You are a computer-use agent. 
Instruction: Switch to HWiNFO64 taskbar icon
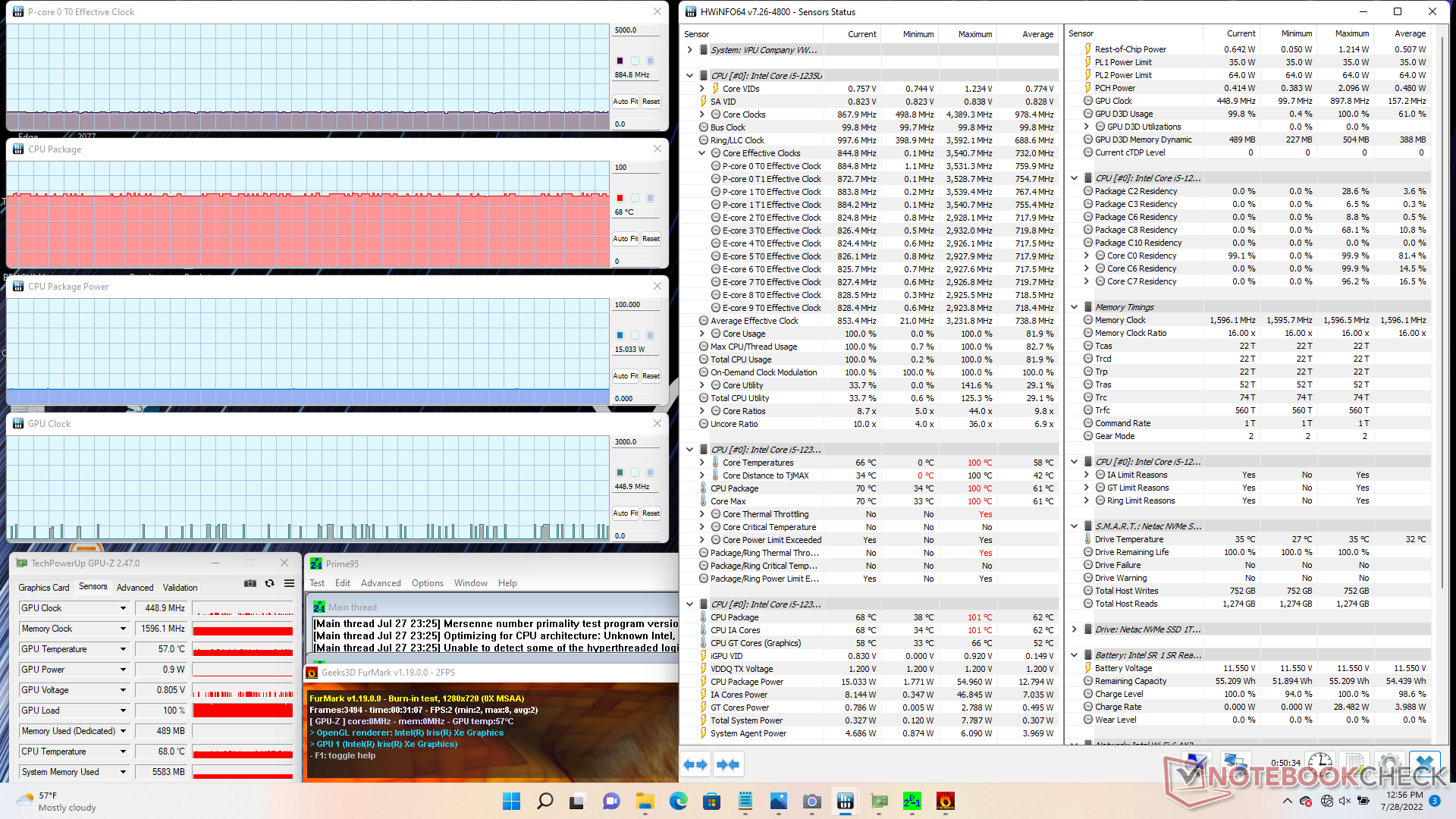point(845,801)
